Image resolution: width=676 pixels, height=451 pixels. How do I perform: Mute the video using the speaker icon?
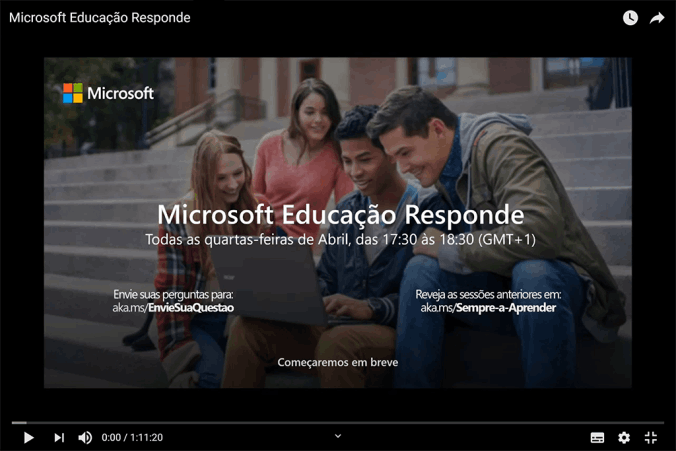tap(85, 438)
